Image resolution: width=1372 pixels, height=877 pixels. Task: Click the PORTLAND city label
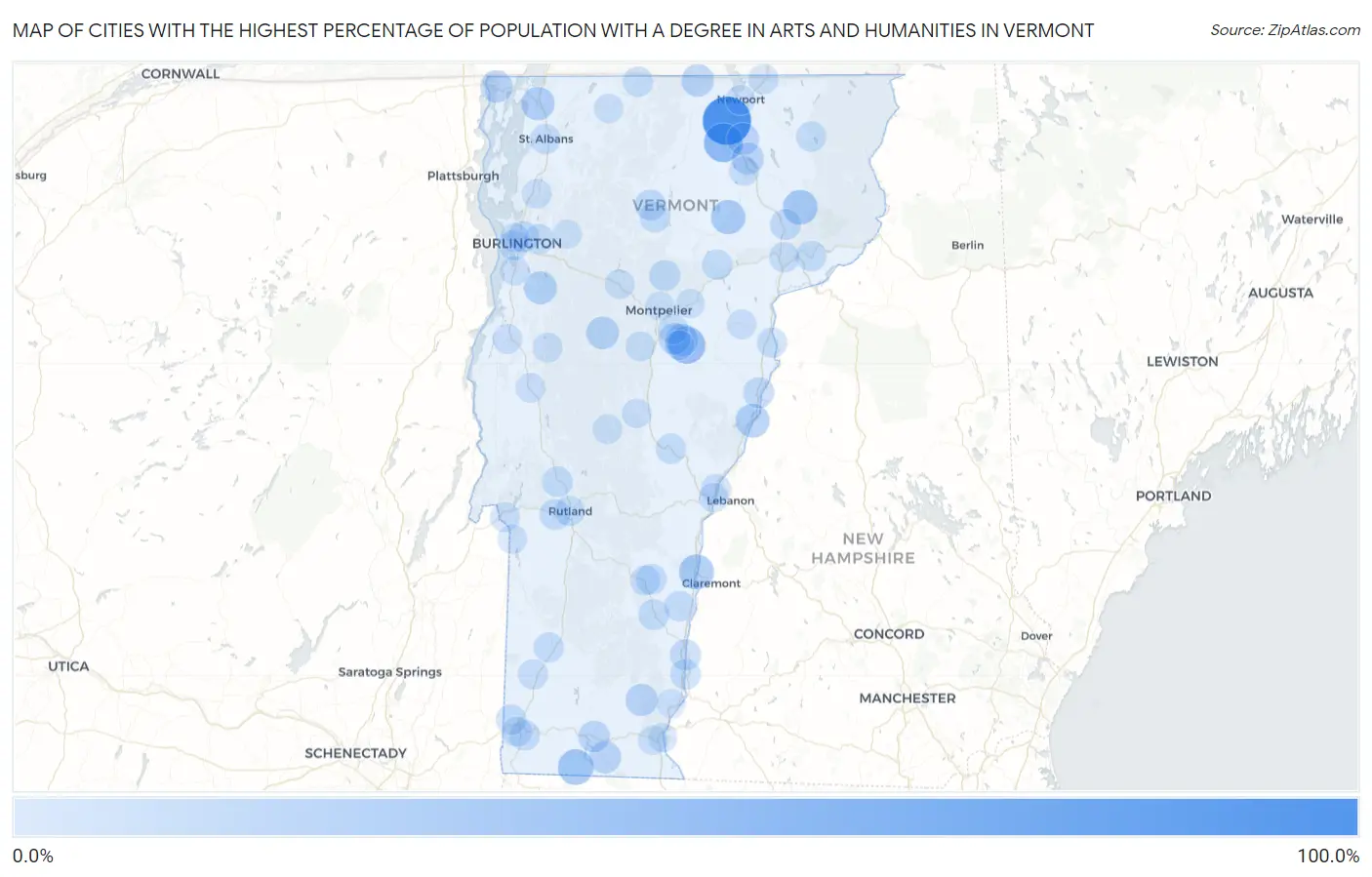pyautogui.click(x=1173, y=496)
